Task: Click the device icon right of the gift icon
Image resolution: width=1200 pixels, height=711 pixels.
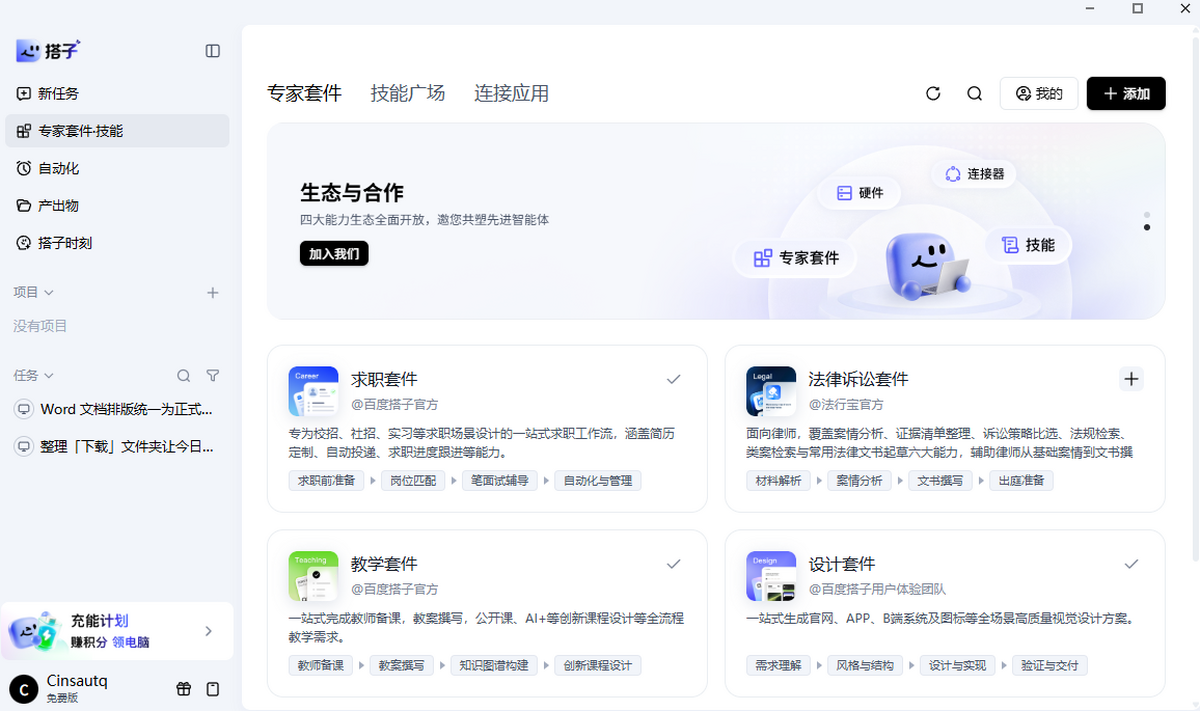Action: coord(213,689)
